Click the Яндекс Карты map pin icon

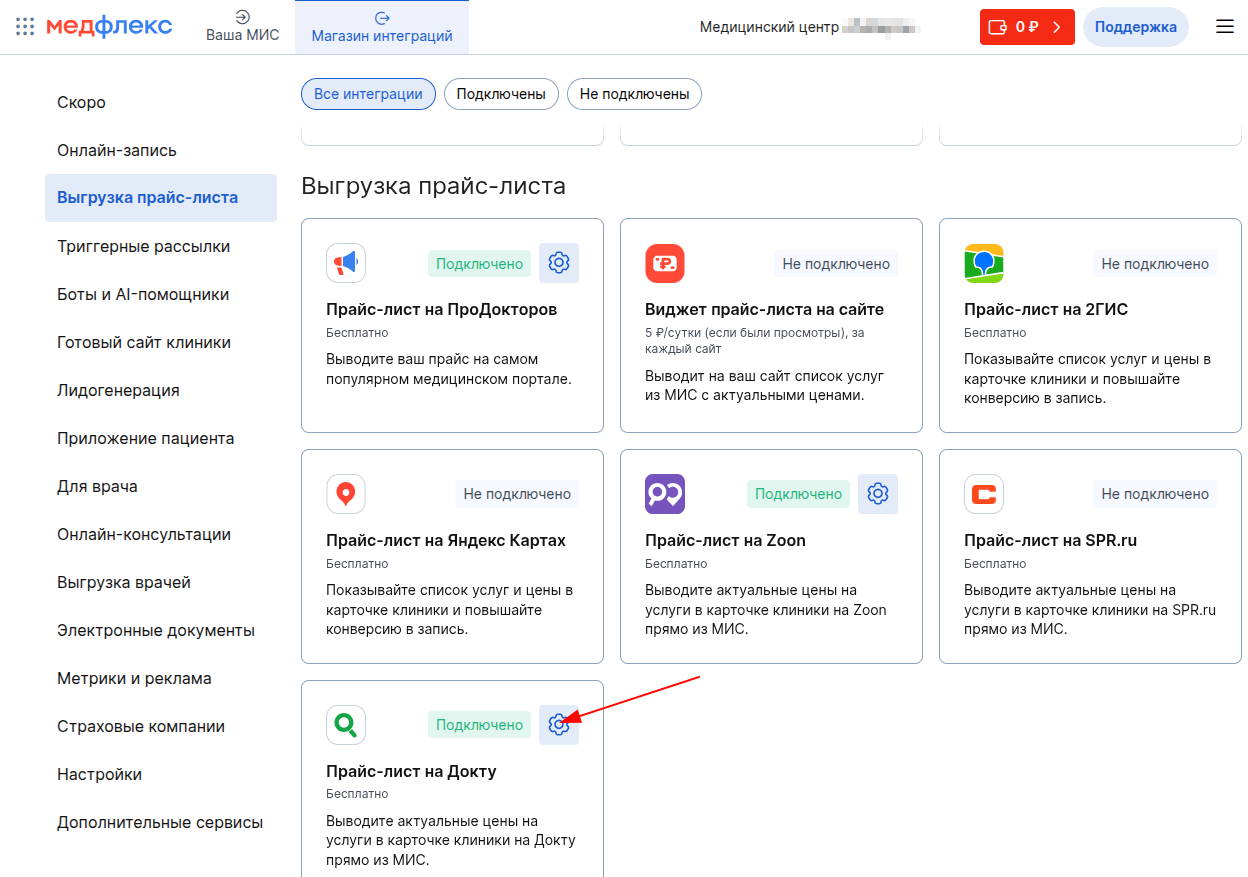(x=346, y=494)
